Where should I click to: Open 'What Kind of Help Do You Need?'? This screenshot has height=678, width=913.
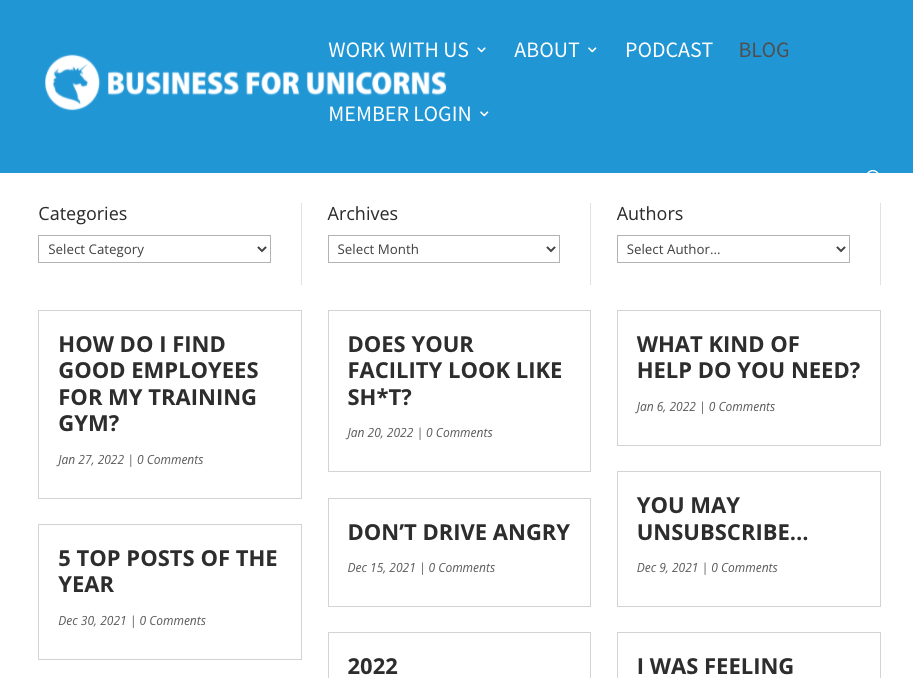(x=748, y=356)
